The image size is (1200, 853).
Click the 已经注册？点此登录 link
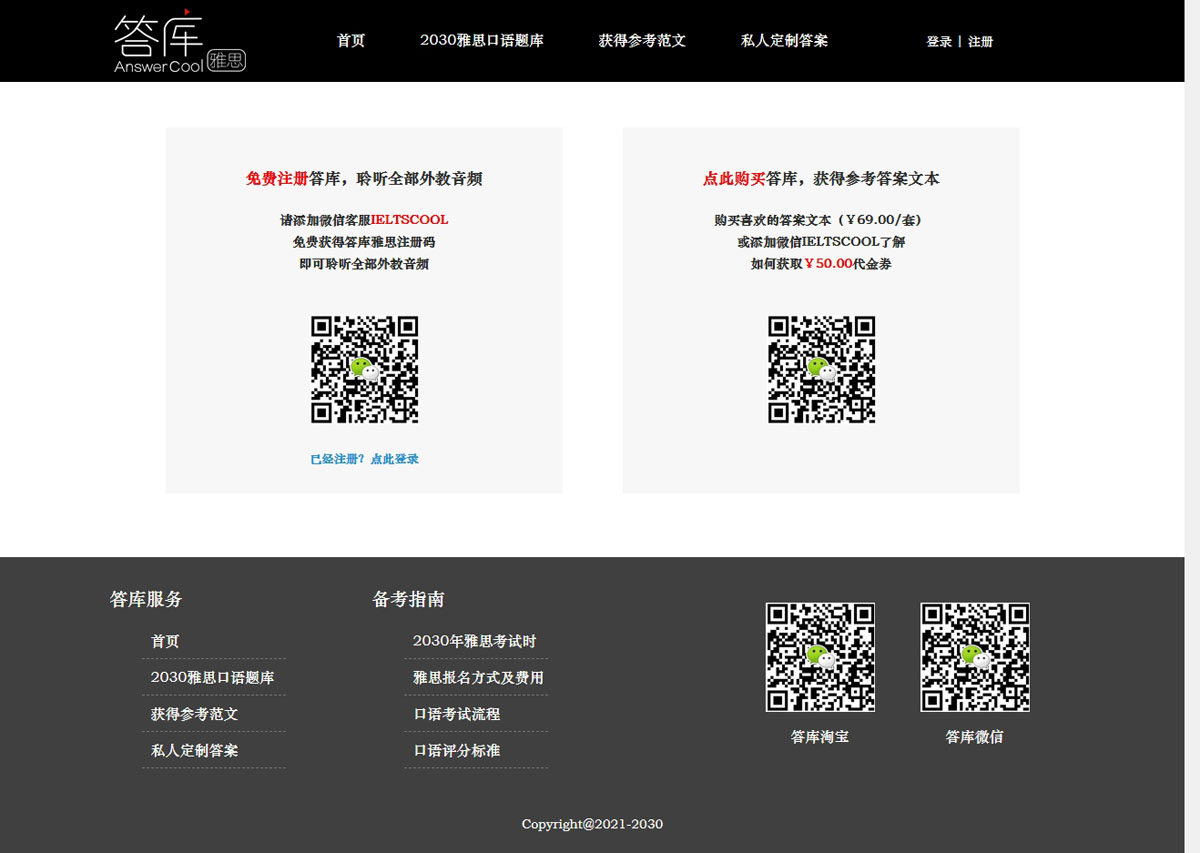pyautogui.click(x=364, y=459)
